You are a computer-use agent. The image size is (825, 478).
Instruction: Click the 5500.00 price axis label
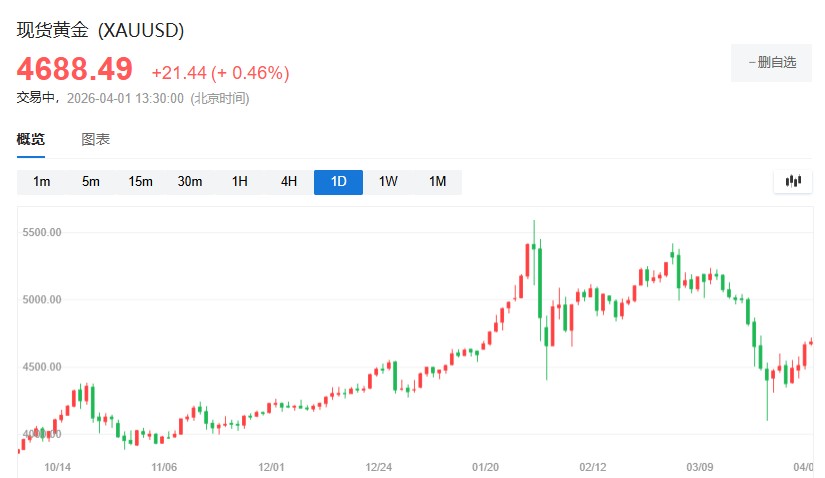(41, 232)
